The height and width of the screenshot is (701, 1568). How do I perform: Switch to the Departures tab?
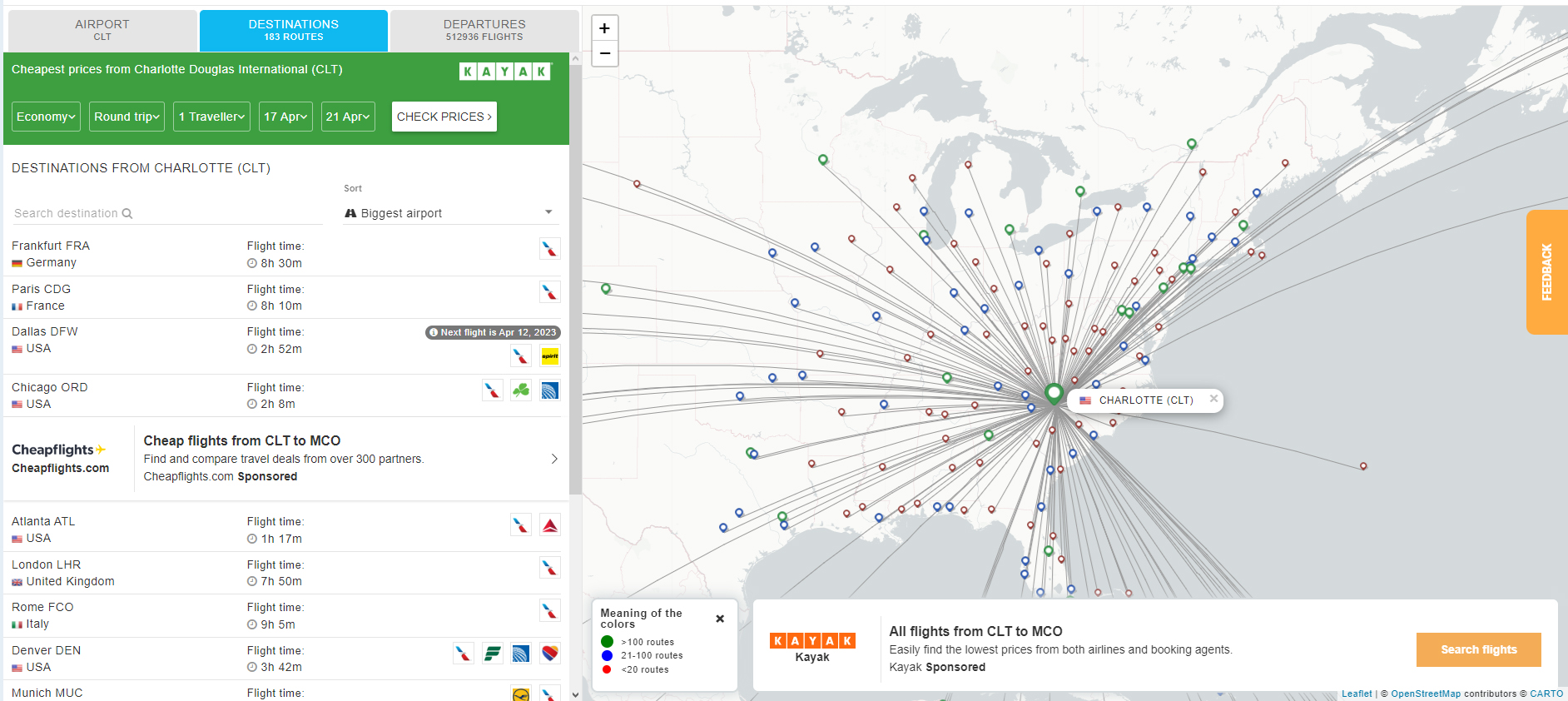(484, 30)
